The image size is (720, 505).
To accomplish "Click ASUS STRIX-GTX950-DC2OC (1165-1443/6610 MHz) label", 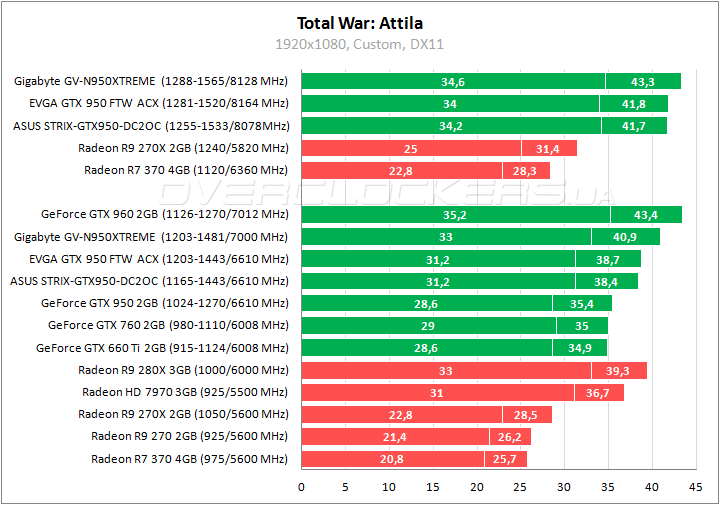I will [x=149, y=281].
